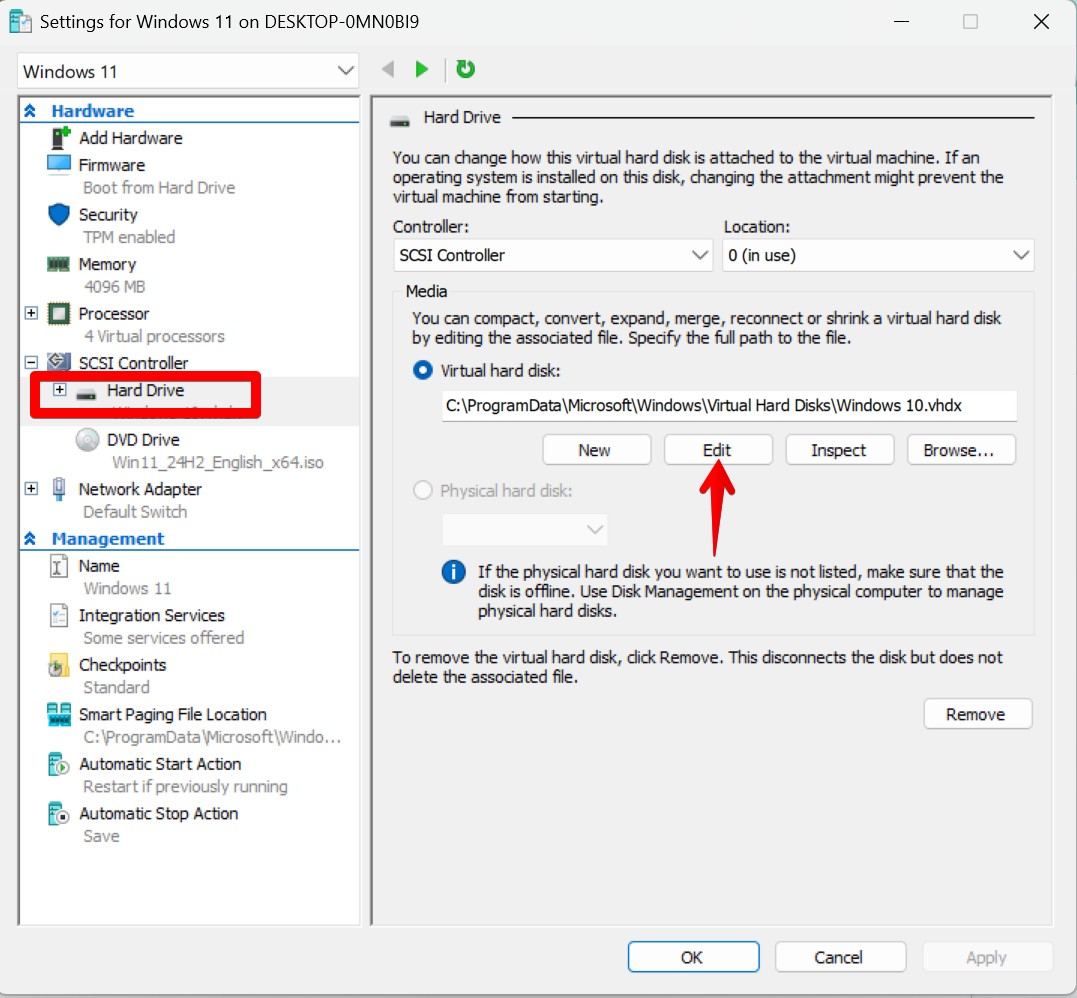Click the 4 Virtual processors text

click(154, 336)
